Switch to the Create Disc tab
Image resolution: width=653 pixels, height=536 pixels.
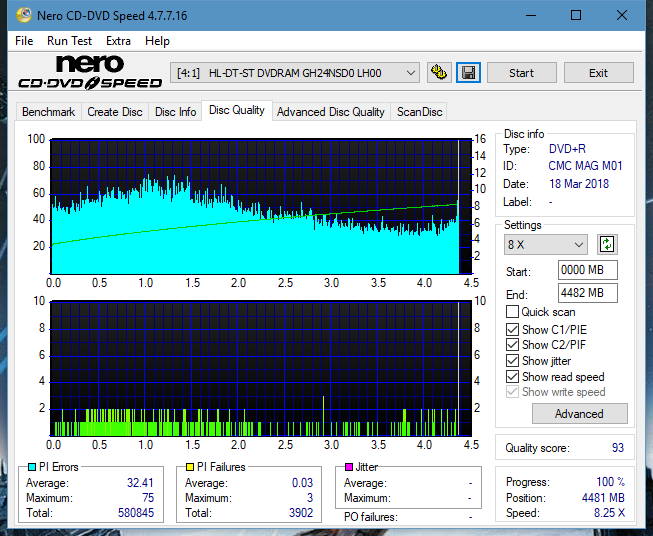115,112
